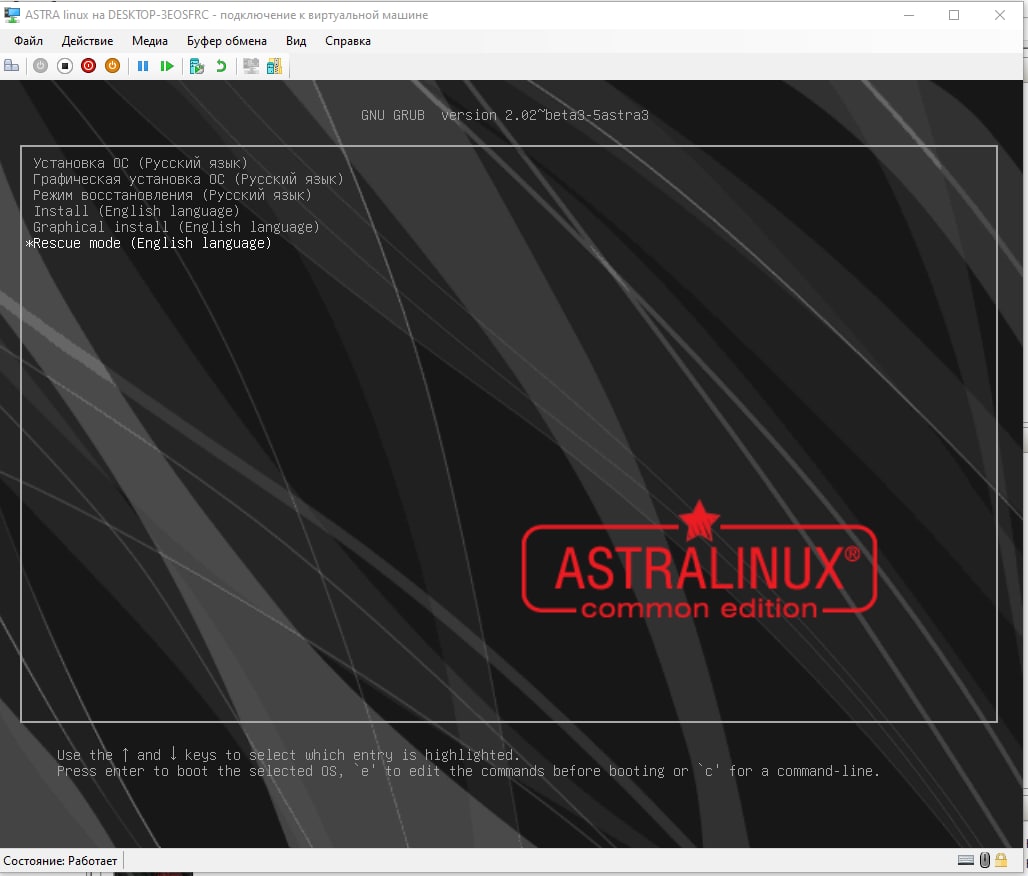The image size is (1028, 876).
Task: Pause the virtual machine with blue bars icon
Action: (143, 66)
